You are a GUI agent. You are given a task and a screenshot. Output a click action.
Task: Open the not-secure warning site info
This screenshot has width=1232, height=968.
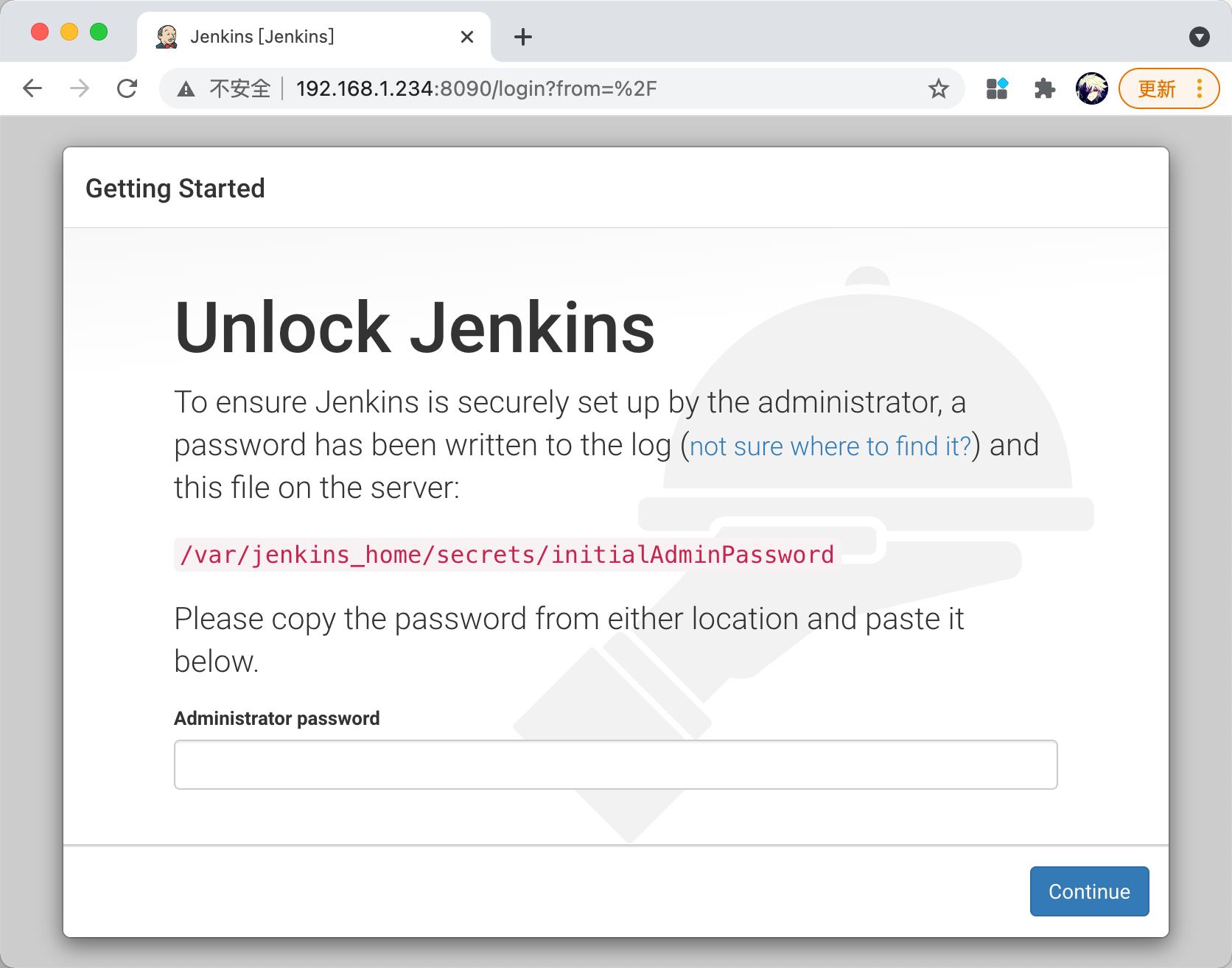[224, 89]
